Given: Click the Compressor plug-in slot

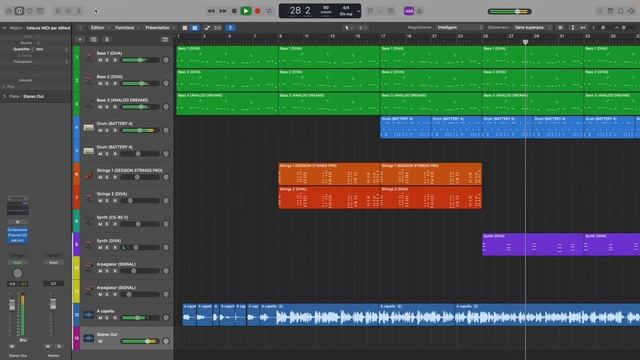Looking at the screenshot, I should click(17, 230).
